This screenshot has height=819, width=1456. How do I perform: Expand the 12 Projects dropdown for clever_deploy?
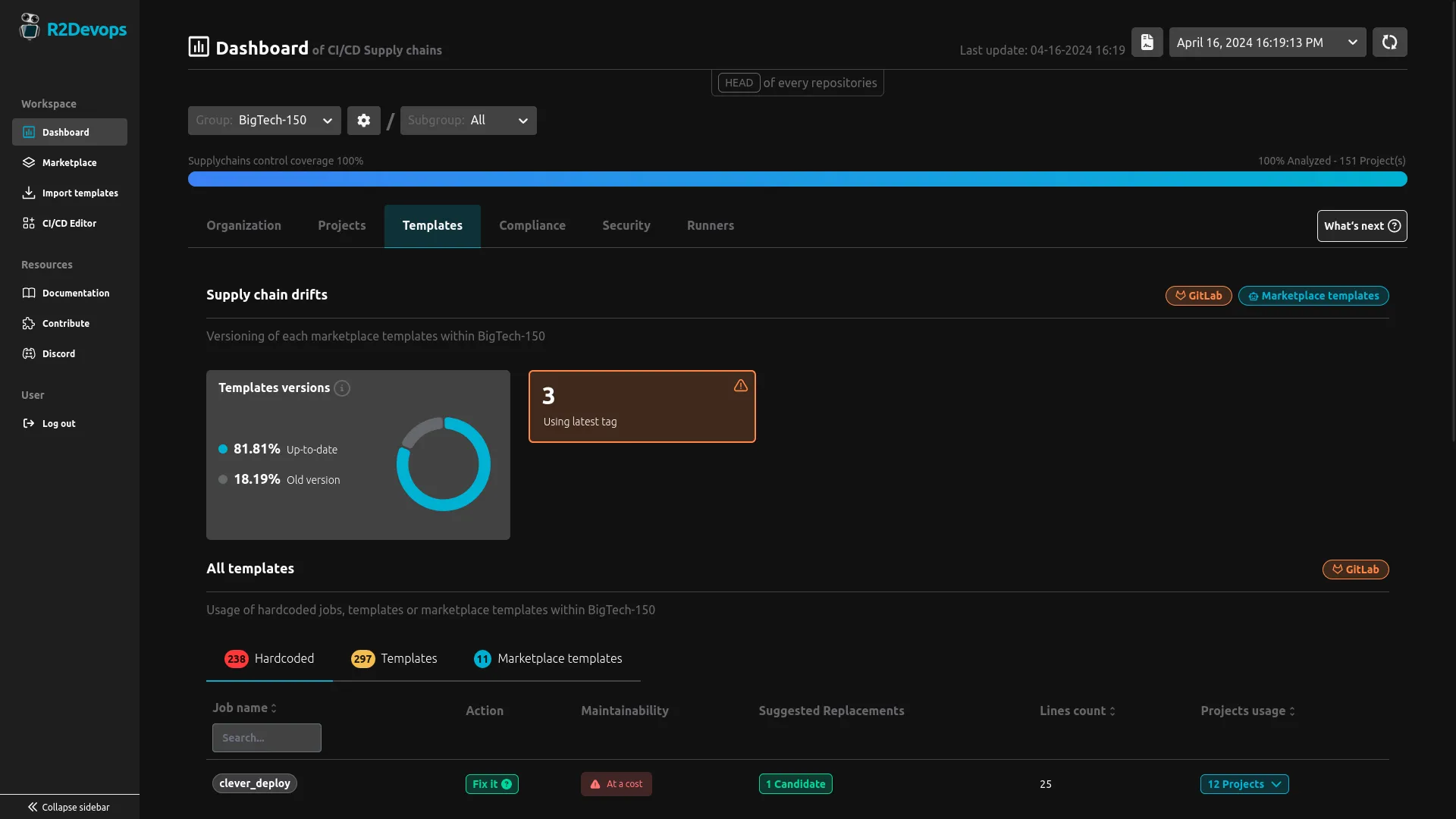[1244, 784]
